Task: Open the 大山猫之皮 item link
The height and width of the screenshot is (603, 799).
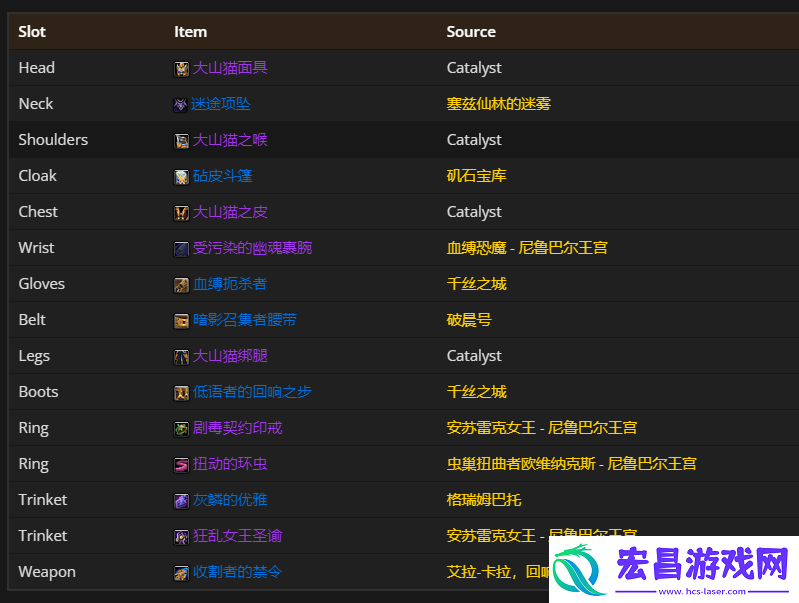Action: 230,212
